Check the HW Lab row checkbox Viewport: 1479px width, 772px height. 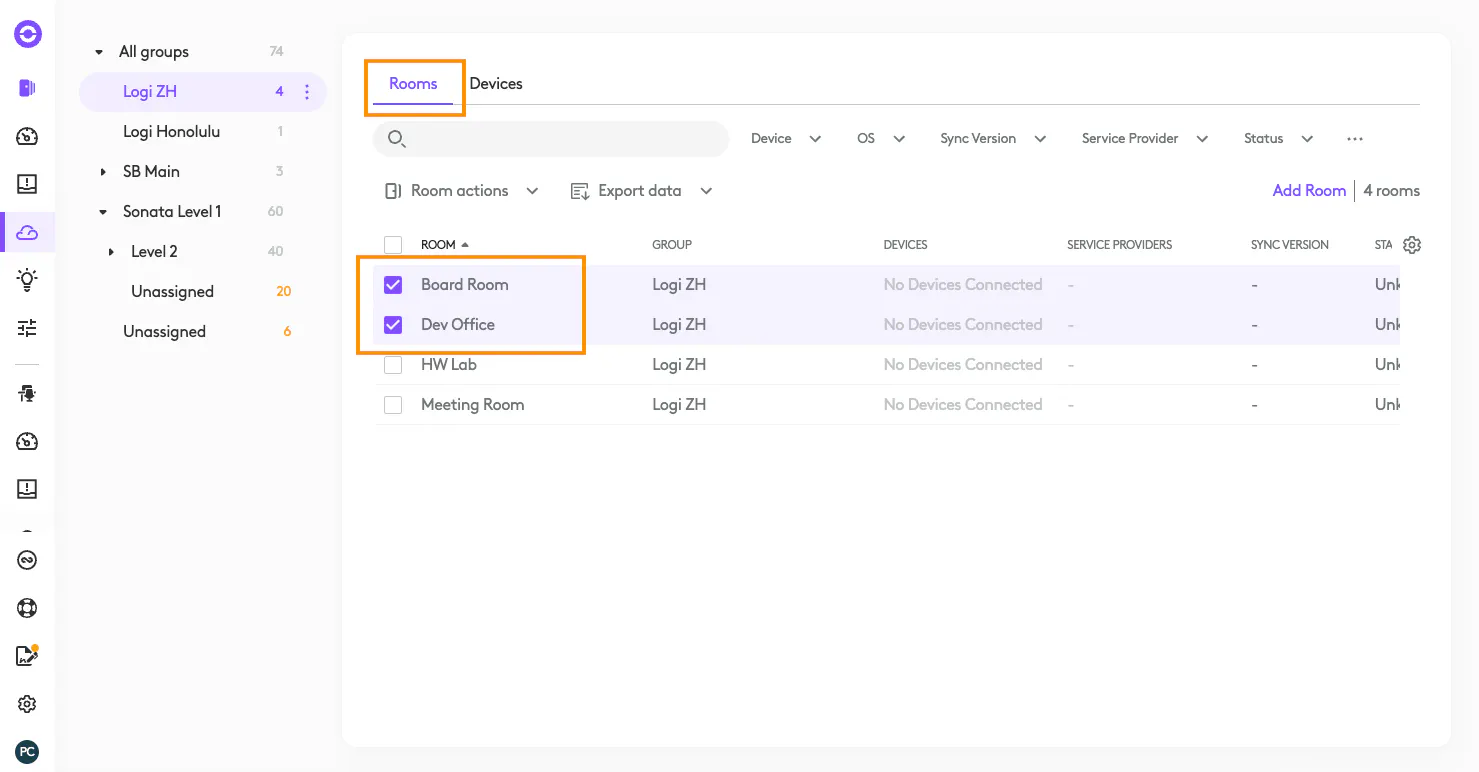[x=393, y=365]
